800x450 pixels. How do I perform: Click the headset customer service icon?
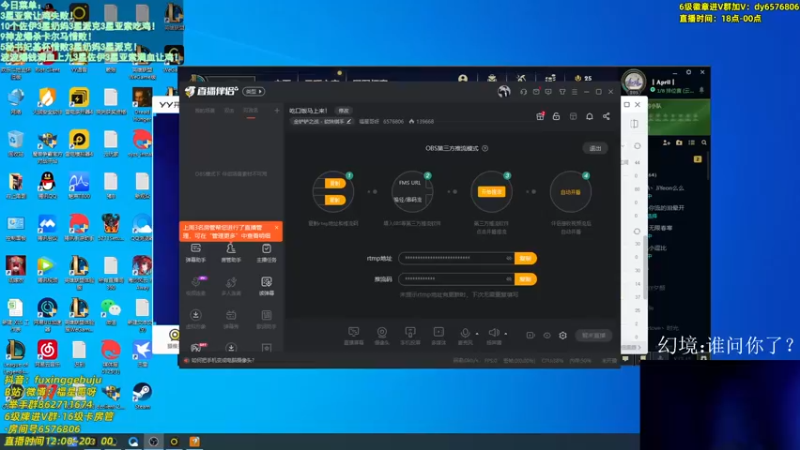click(x=523, y=92)
